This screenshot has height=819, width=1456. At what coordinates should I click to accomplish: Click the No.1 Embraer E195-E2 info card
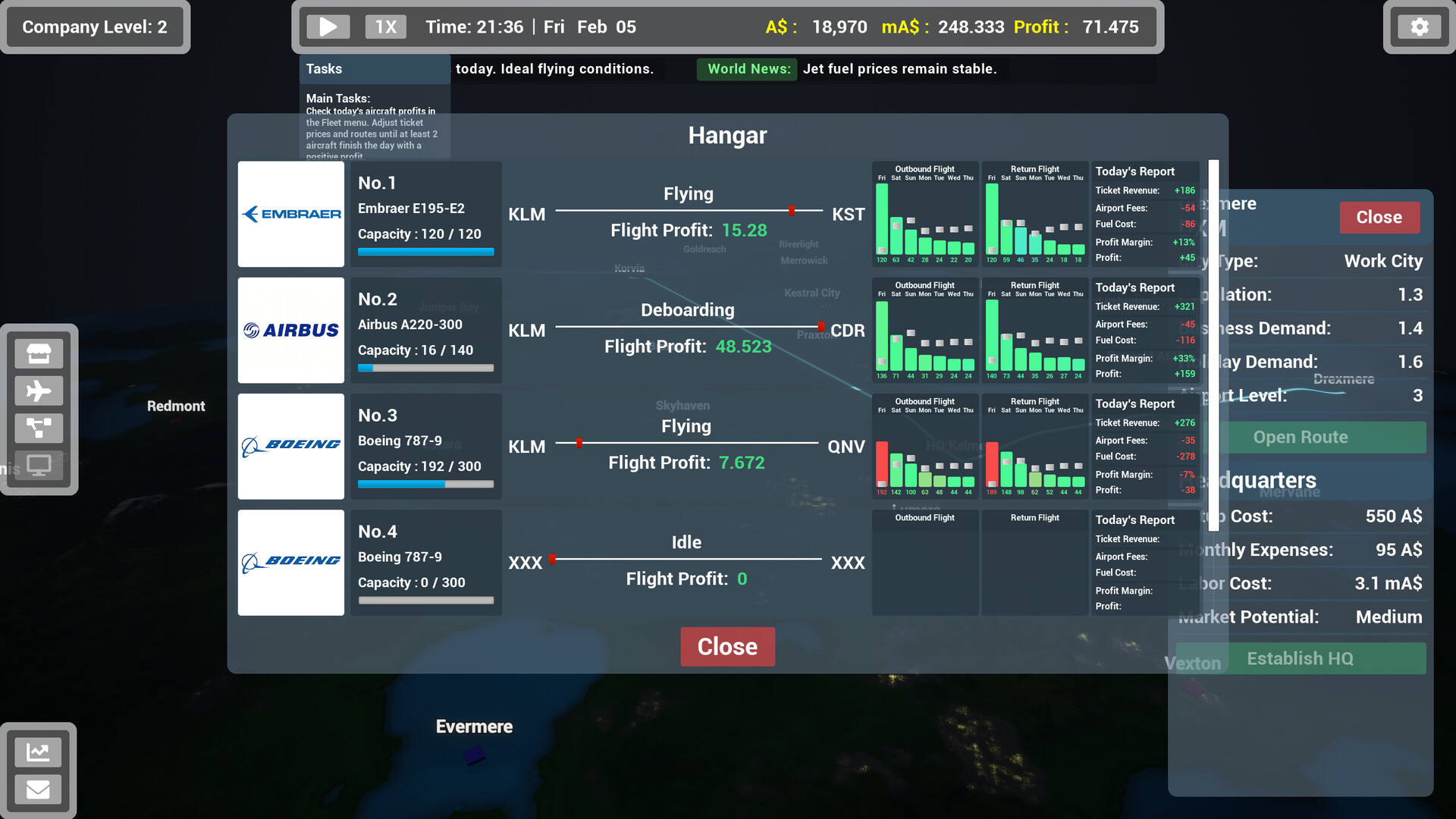[425, 214]
